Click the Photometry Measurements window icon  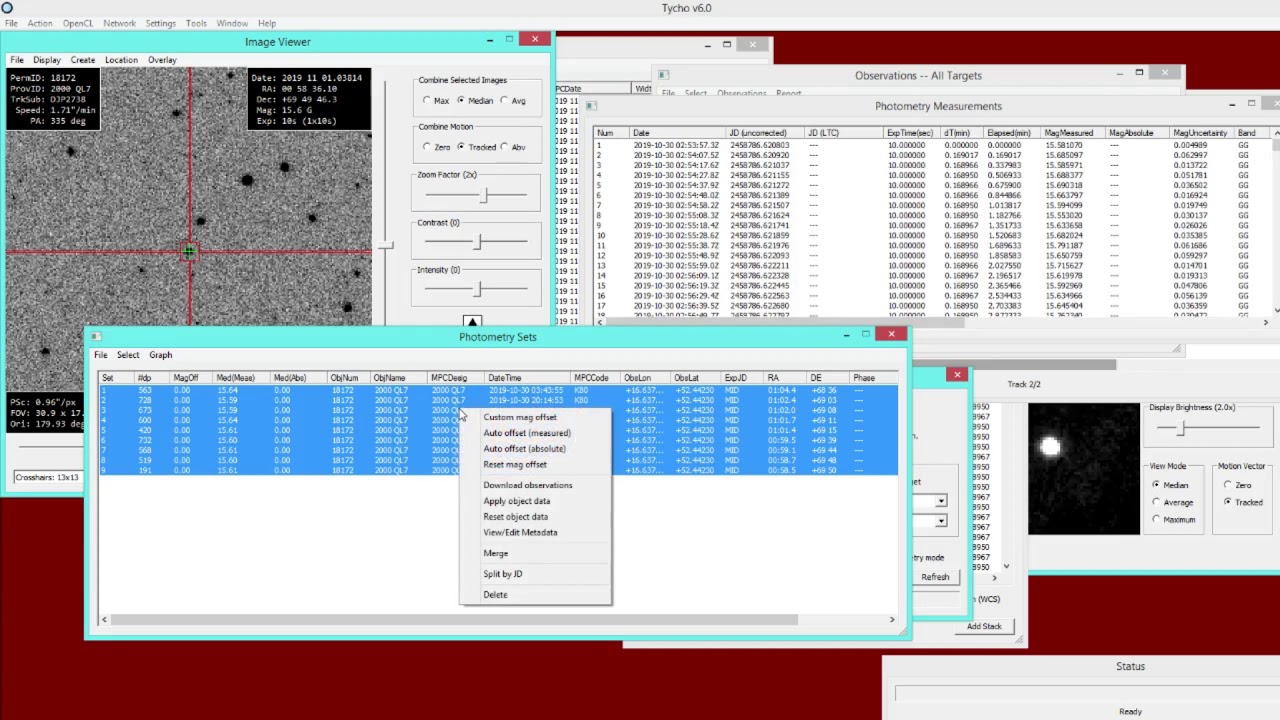591,106
